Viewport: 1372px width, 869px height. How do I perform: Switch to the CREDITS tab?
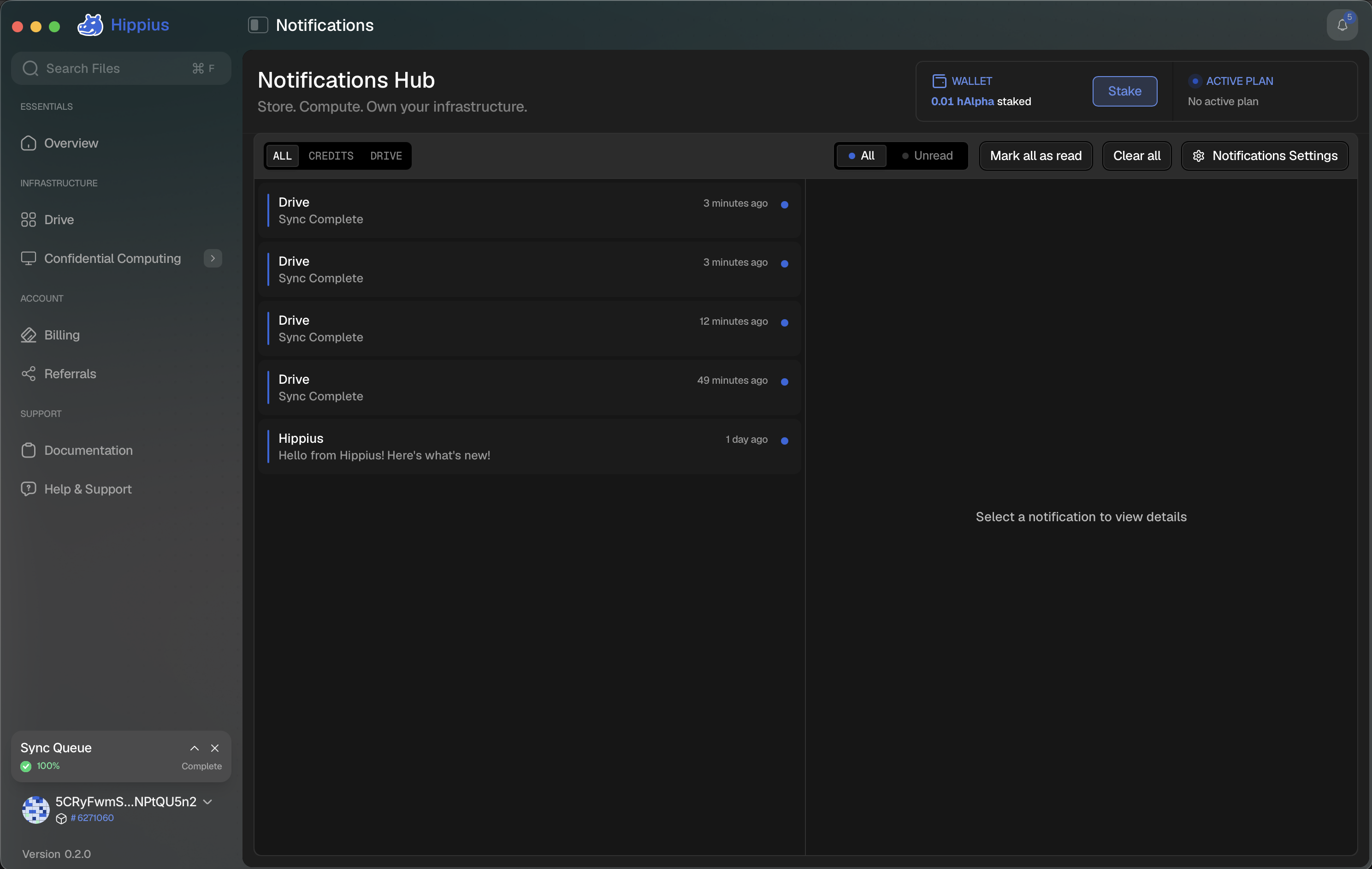point(331,155)
